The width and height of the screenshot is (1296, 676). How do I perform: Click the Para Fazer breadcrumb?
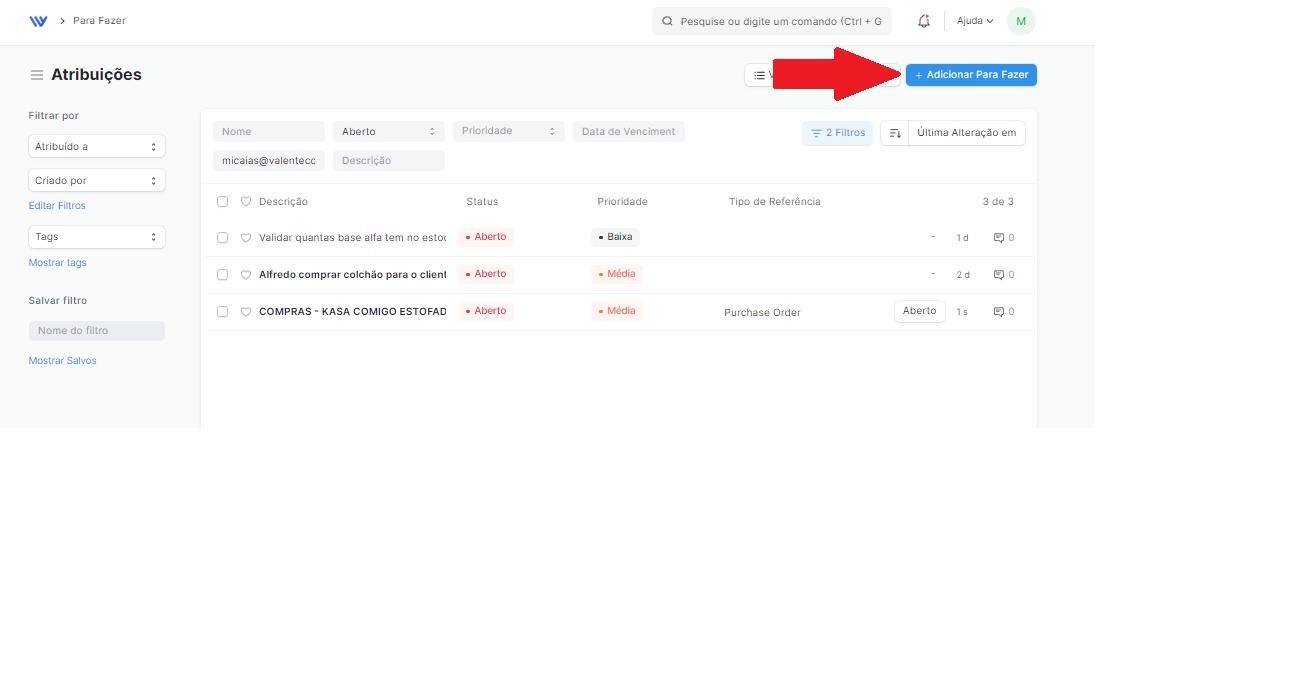99,21
